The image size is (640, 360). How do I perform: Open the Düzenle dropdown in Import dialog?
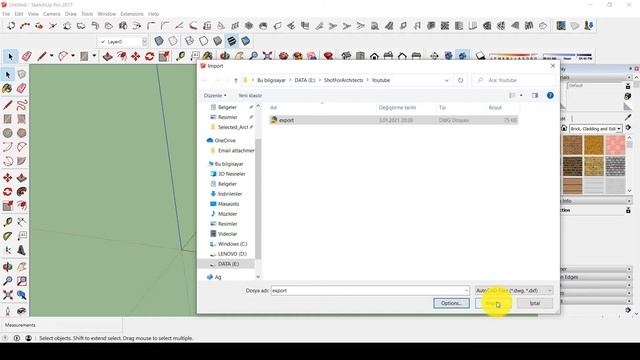click(x=215, y=95)
